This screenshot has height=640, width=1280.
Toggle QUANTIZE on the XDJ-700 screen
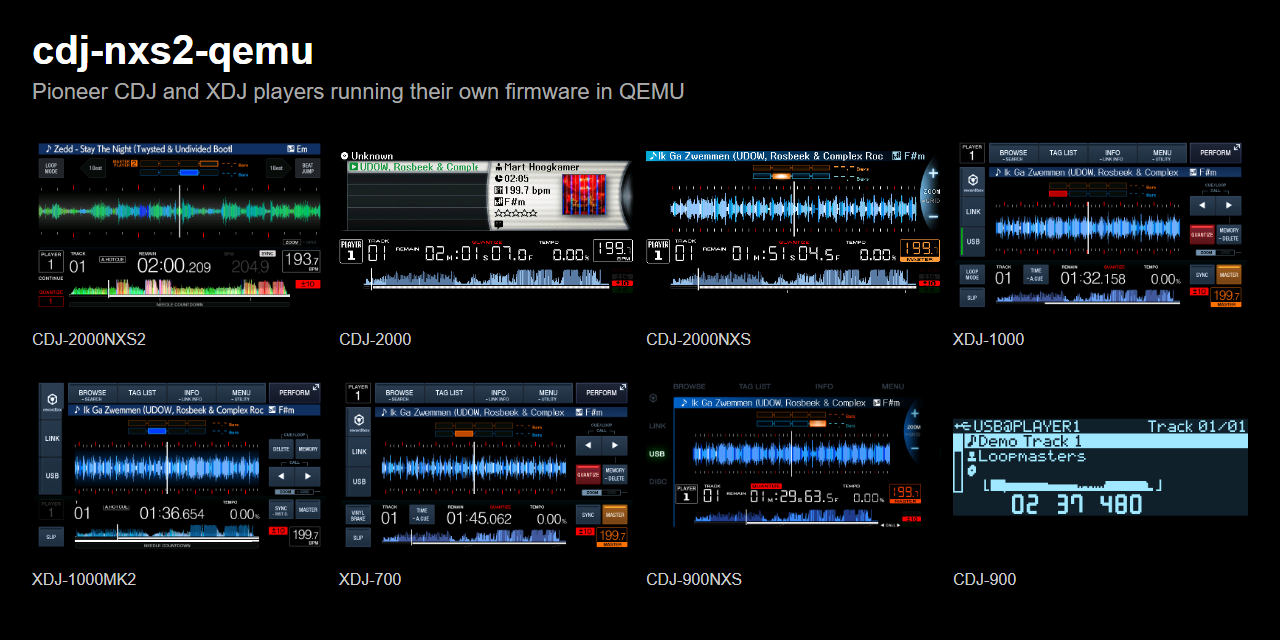tap(588, 474)
